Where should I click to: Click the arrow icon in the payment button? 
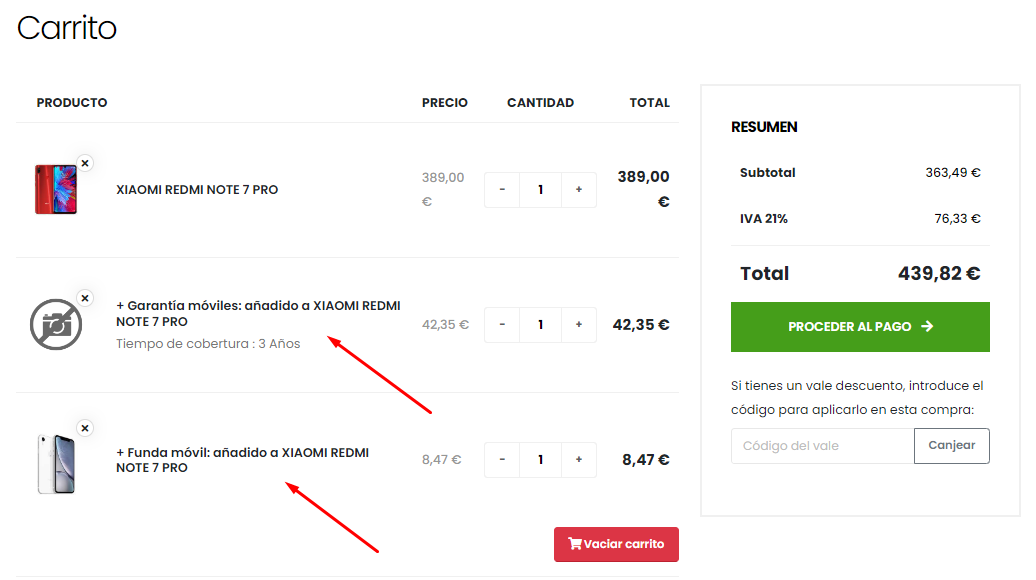[x=928, y=326]
